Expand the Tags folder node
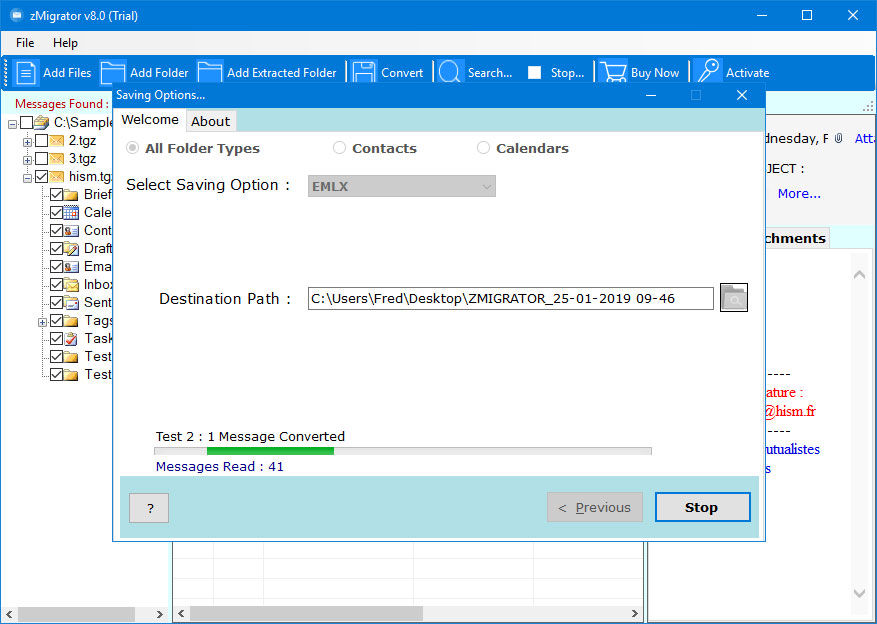This screenshot has width=877, height=624. (42, 322)
